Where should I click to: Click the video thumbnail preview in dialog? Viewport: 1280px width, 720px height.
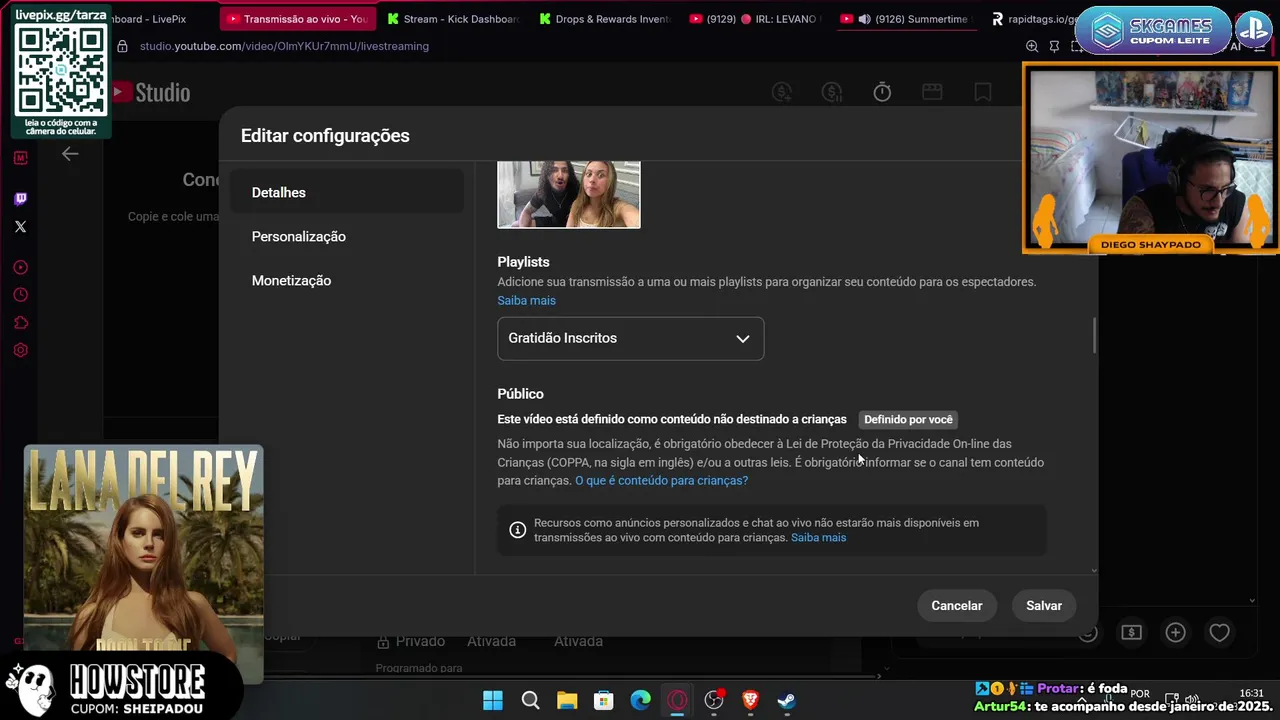point(569,194)
